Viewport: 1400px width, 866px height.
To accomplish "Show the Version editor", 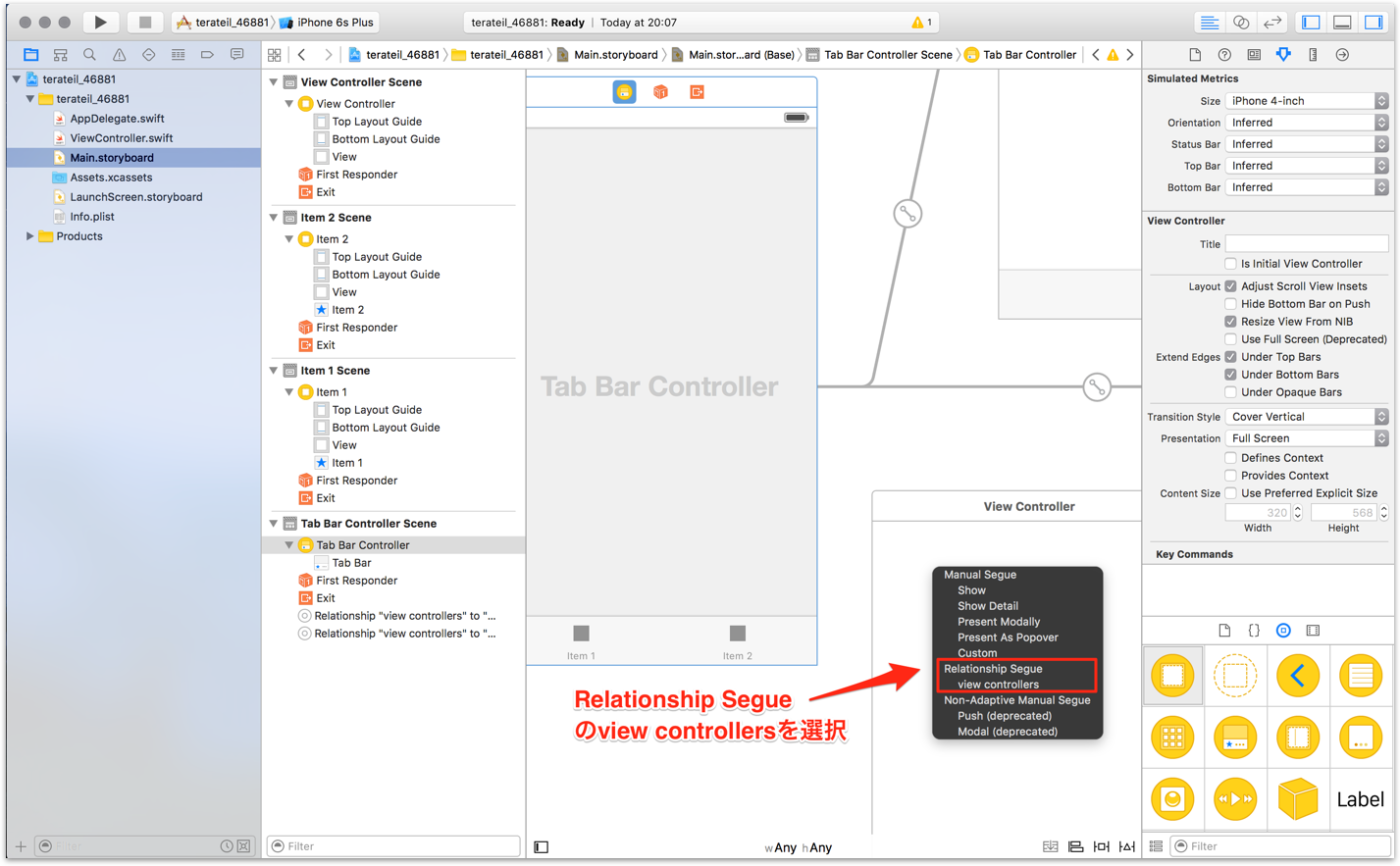I will tap(1272, 22).
